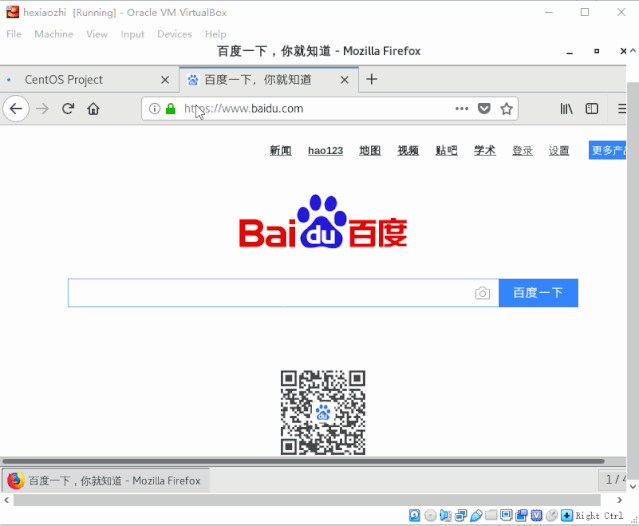
Task: Click the keyboard capture arrow icon
Action: (566, 515)
